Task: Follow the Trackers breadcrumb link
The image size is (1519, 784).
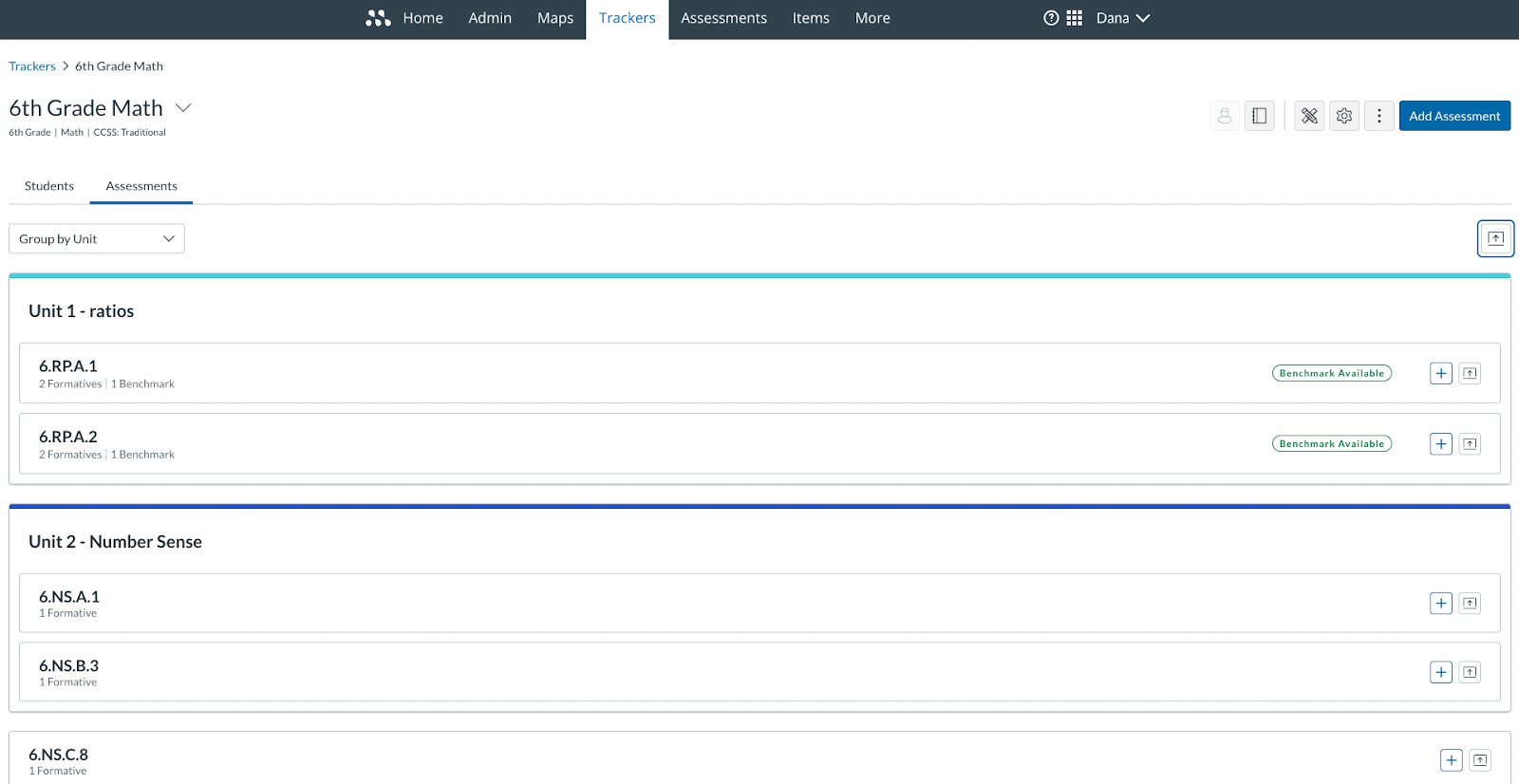Action: click(x=32, y=66)
